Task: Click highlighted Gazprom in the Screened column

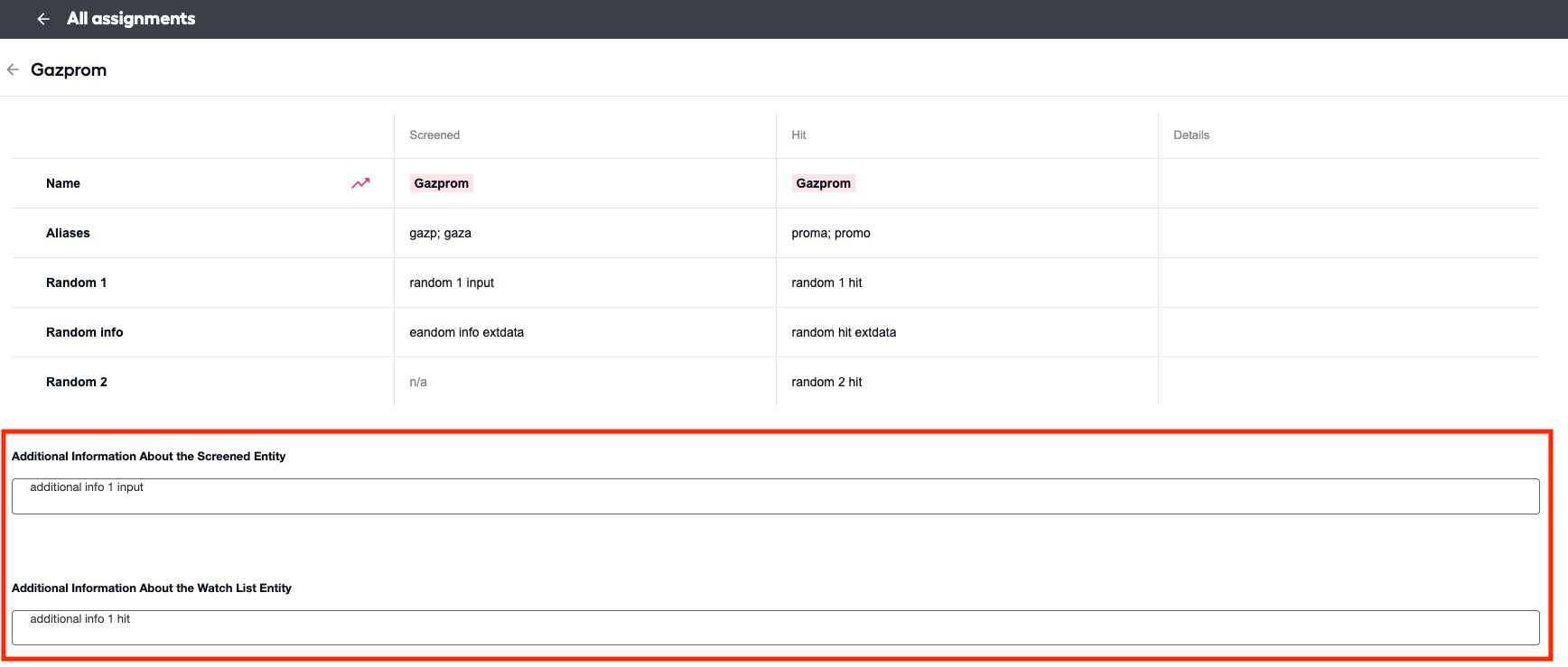Action: click(442, 183)
